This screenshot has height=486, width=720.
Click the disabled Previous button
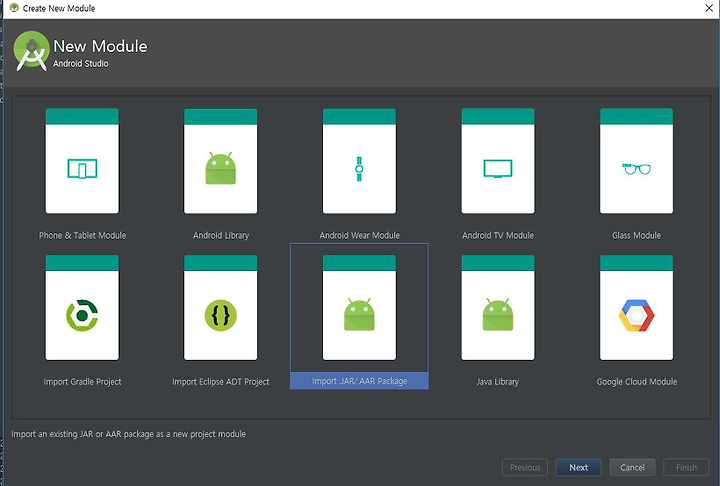coord(525,467)
